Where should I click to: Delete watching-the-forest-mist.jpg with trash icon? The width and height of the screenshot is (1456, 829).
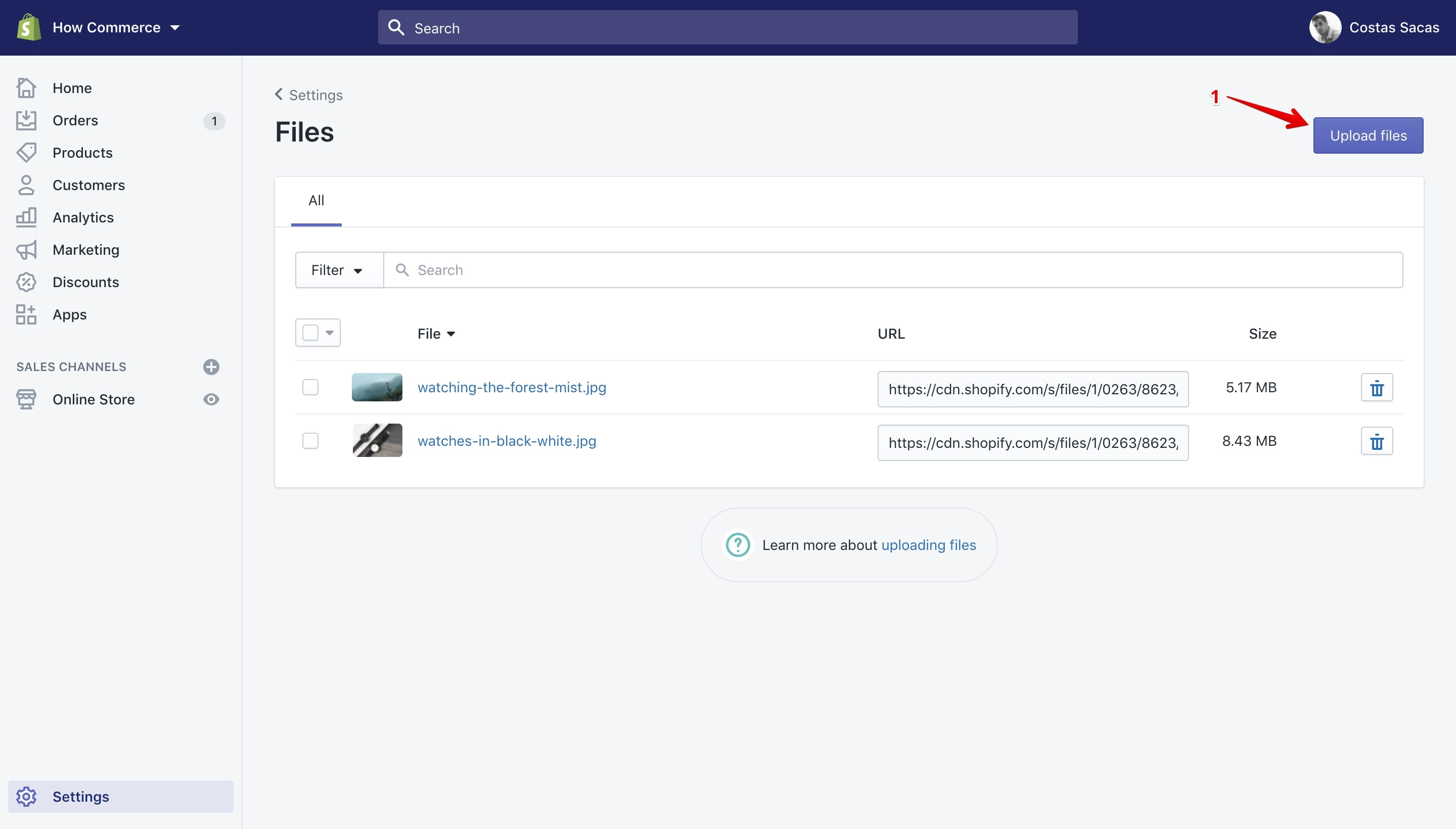(1376, 388)
